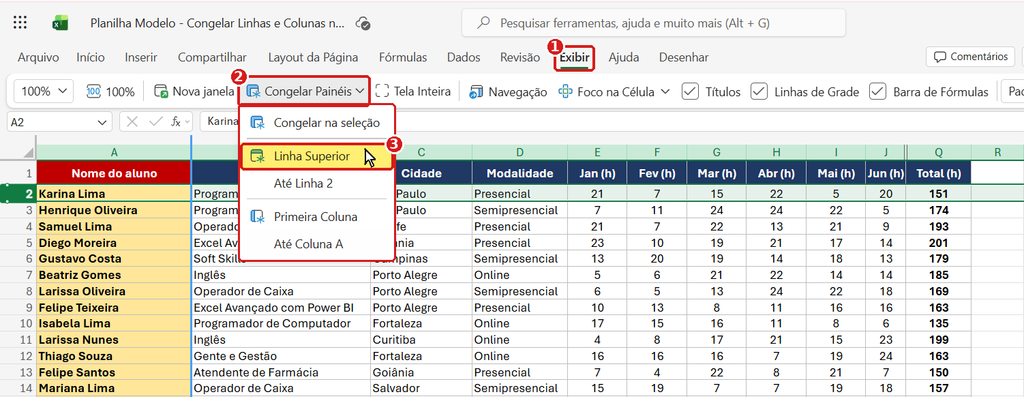Switch to Tela Inteira mode
The width and height of the screenshot is (1024, 397).
(413, 91)
